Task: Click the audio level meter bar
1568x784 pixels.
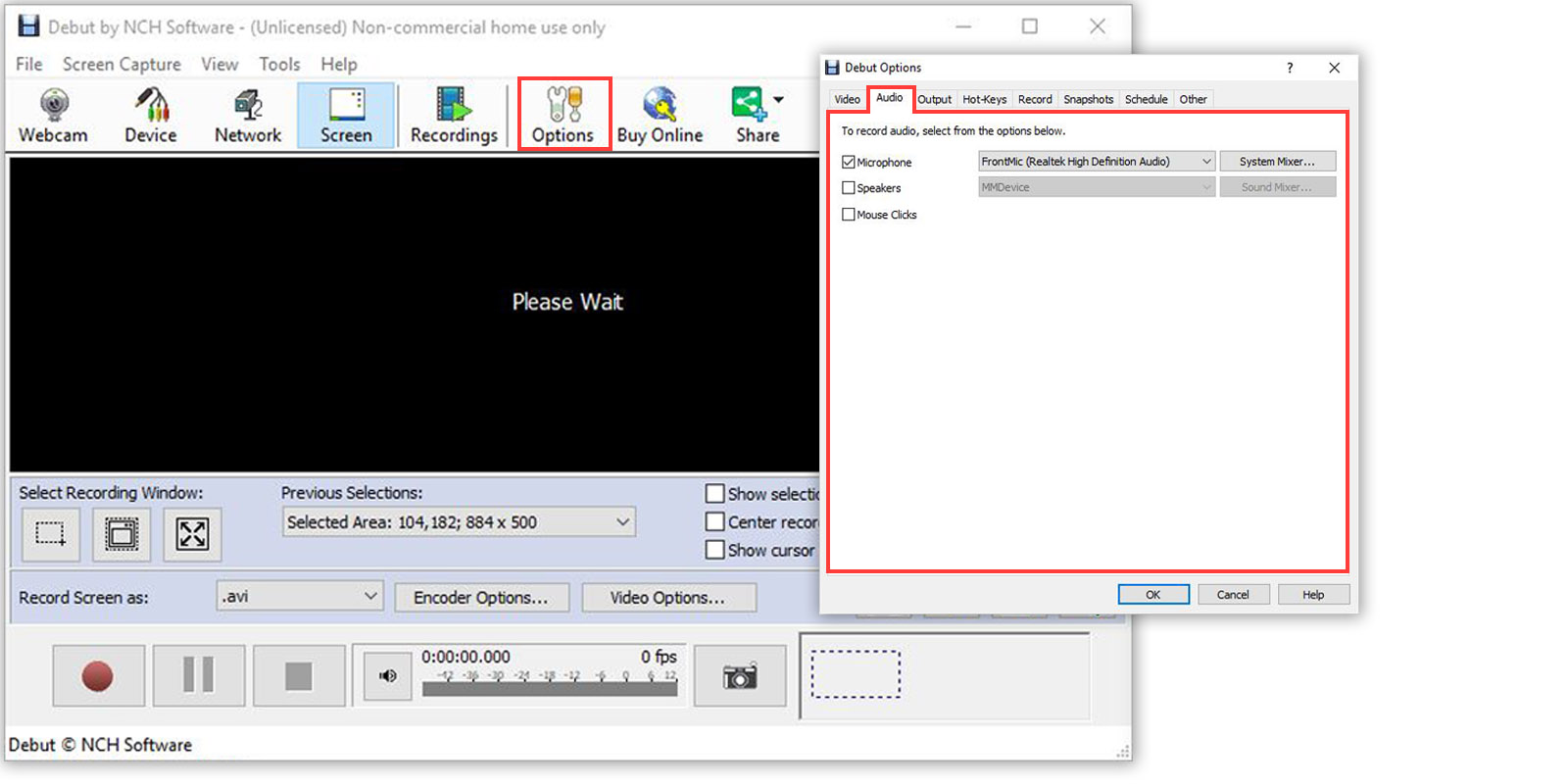Action: click(550, 690)
